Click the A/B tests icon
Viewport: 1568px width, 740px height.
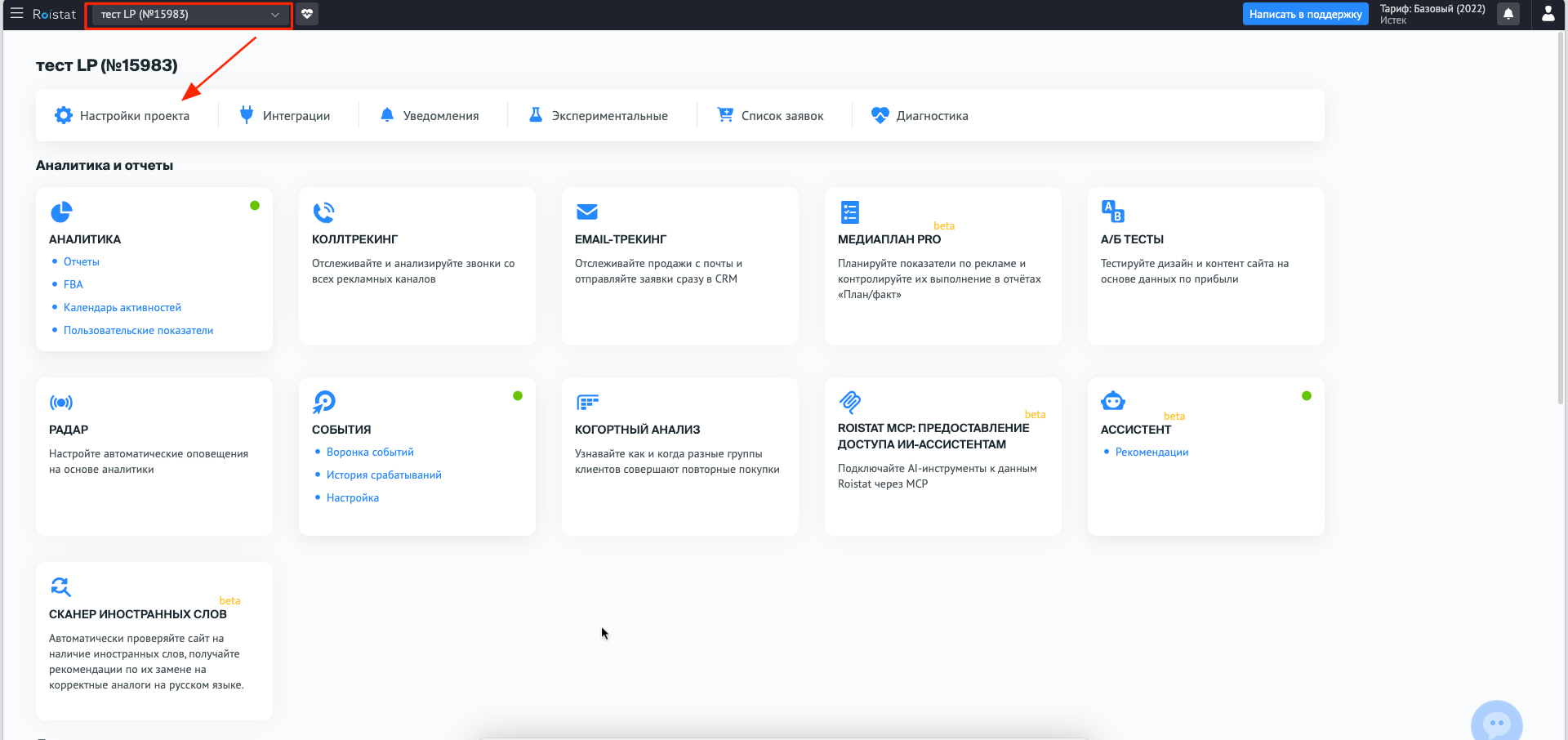click(x=1113, y=212)
